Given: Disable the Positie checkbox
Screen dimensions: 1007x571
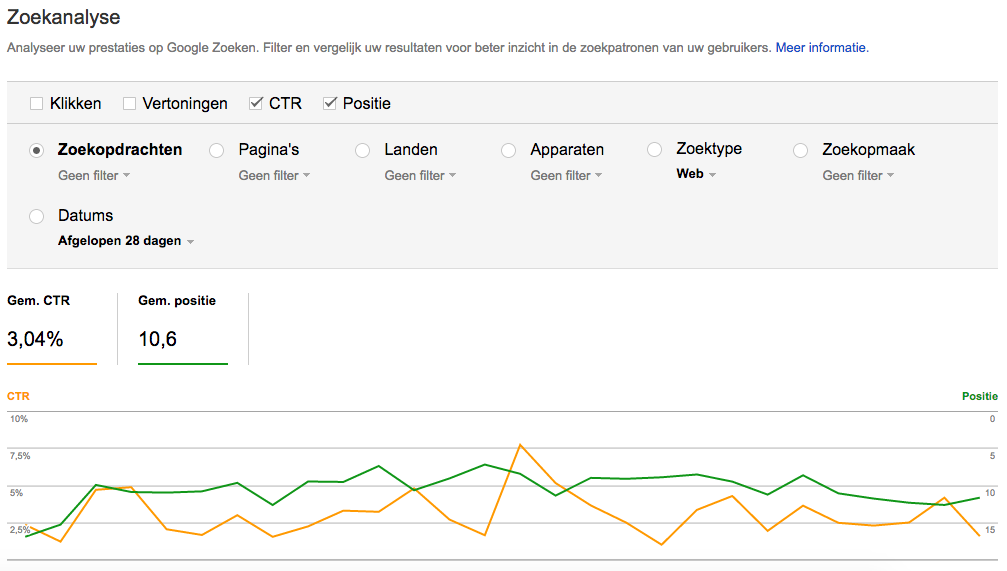Looking at the screenshot, I should (x=329, y=103).
